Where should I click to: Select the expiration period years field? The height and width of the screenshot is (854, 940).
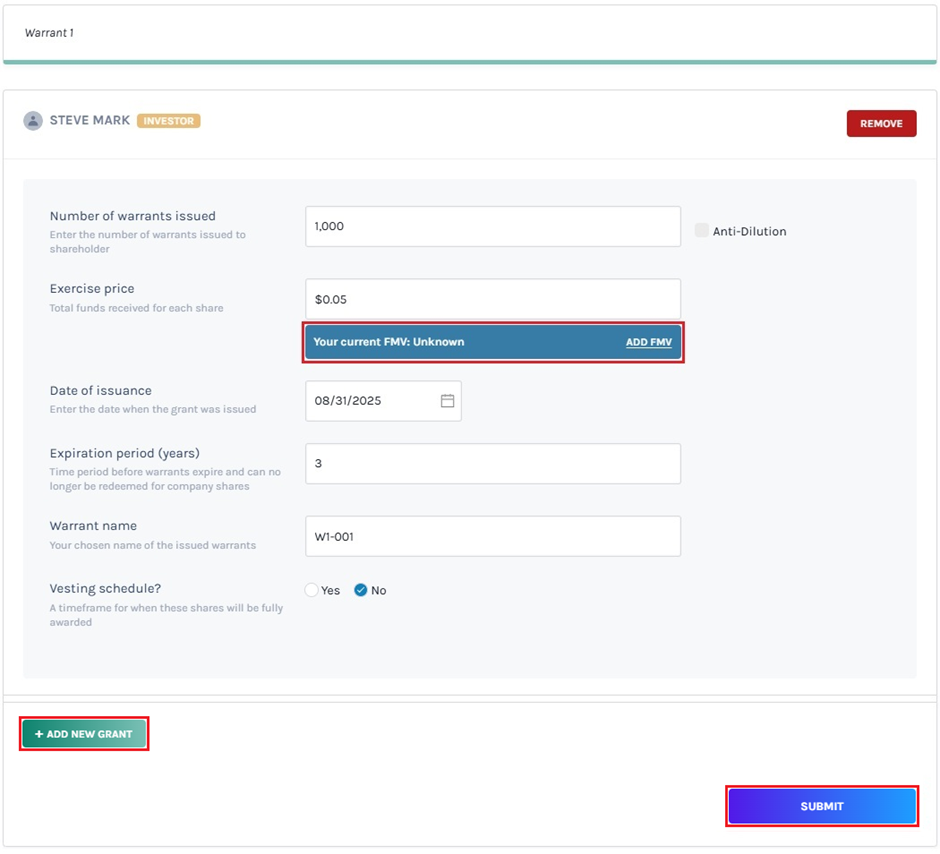pyautogui.click(x=492, y=464)
